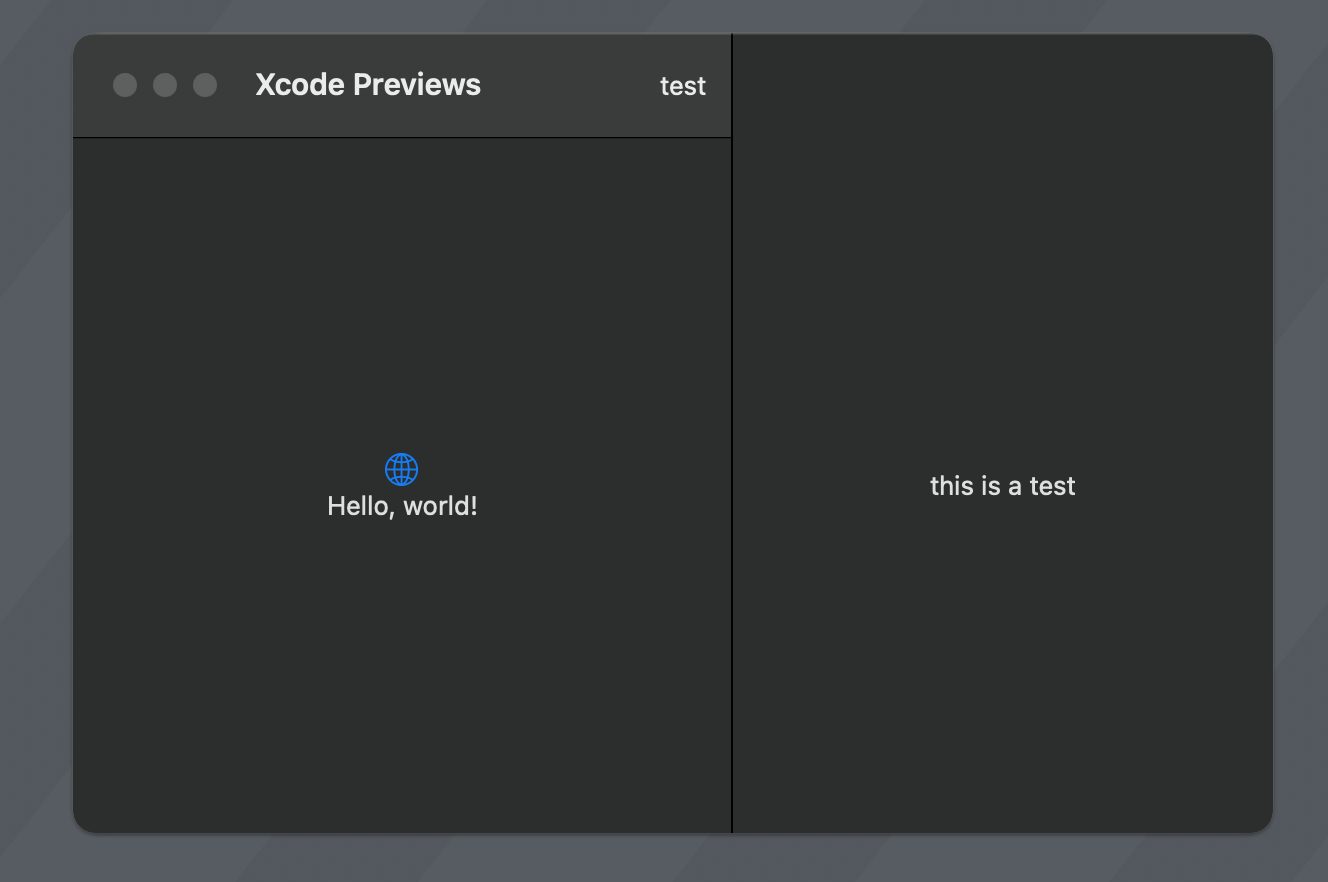Click the word "Xcode" in the title
Screen dimensions: 1328x882
pyautogui.click(x=300, y=85)
